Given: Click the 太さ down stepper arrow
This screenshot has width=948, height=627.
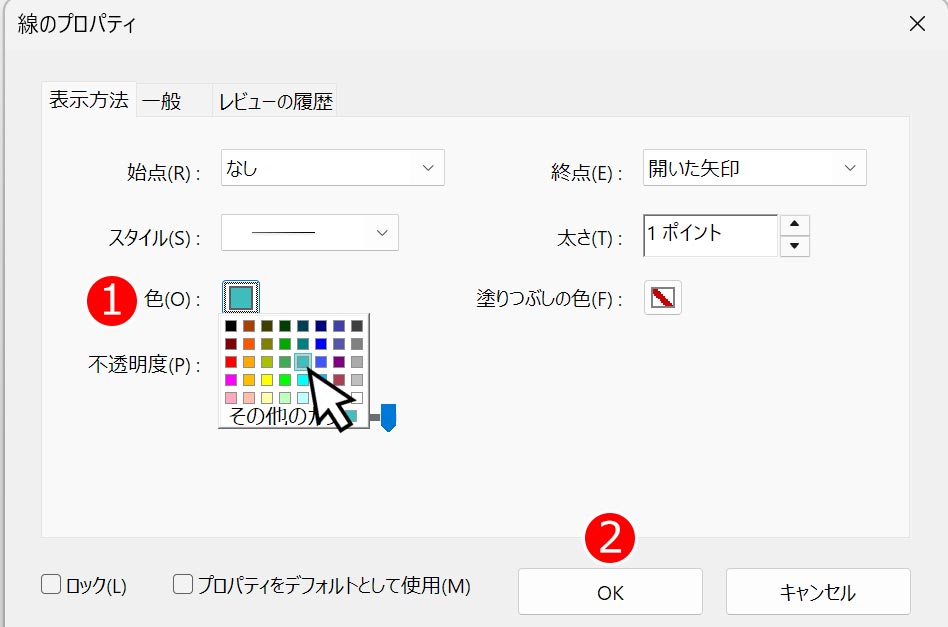Looking at the screenshot, I should tap(794, 247).
